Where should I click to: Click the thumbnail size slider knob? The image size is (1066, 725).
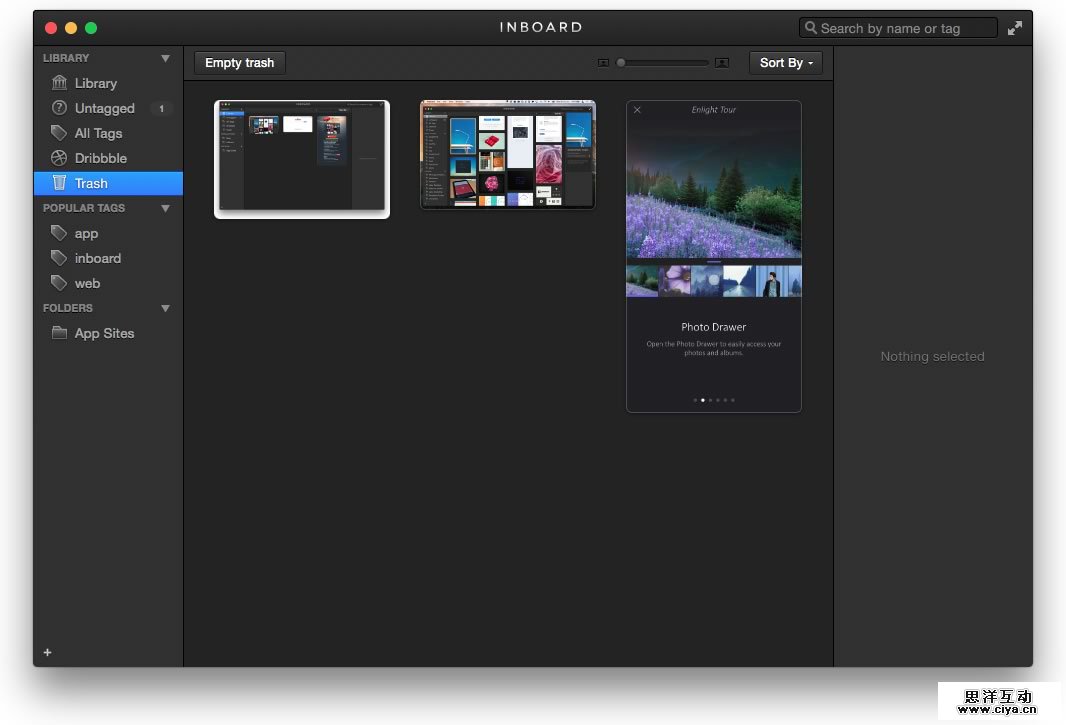pos(621,63)
